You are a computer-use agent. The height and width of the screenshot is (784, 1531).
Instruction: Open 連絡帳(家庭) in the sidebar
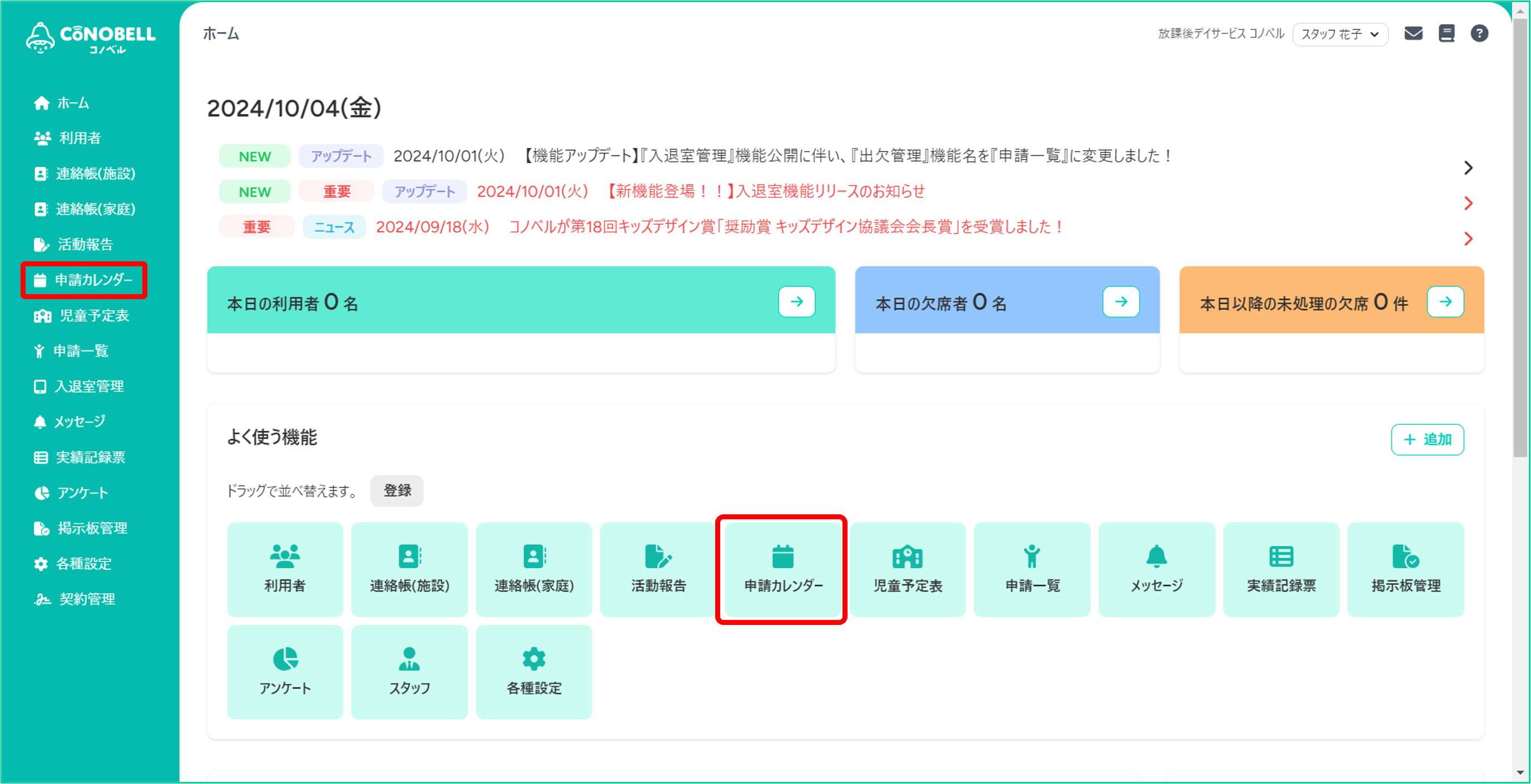(85, 209)
